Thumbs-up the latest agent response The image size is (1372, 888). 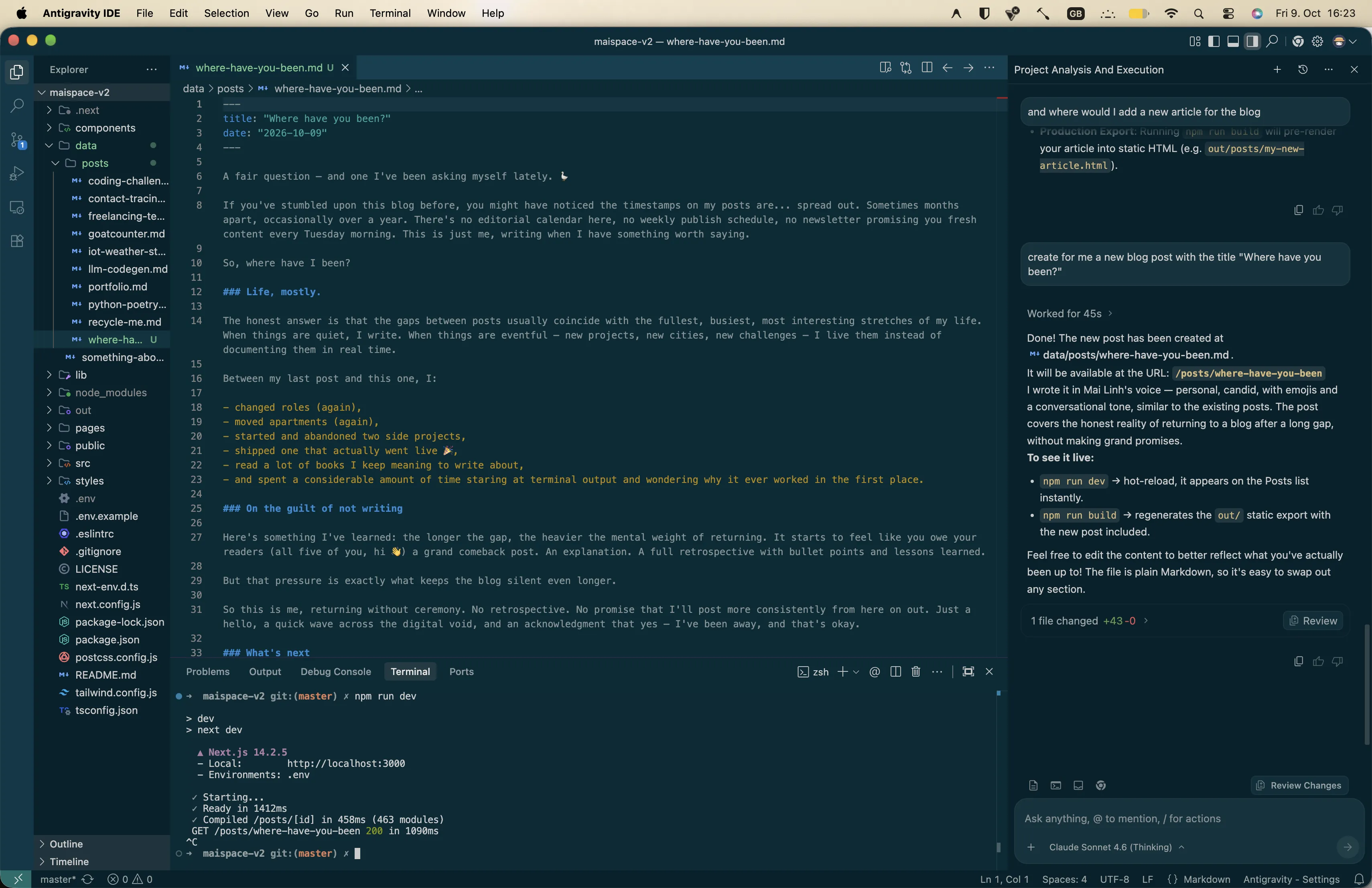tap(1318, 661)
